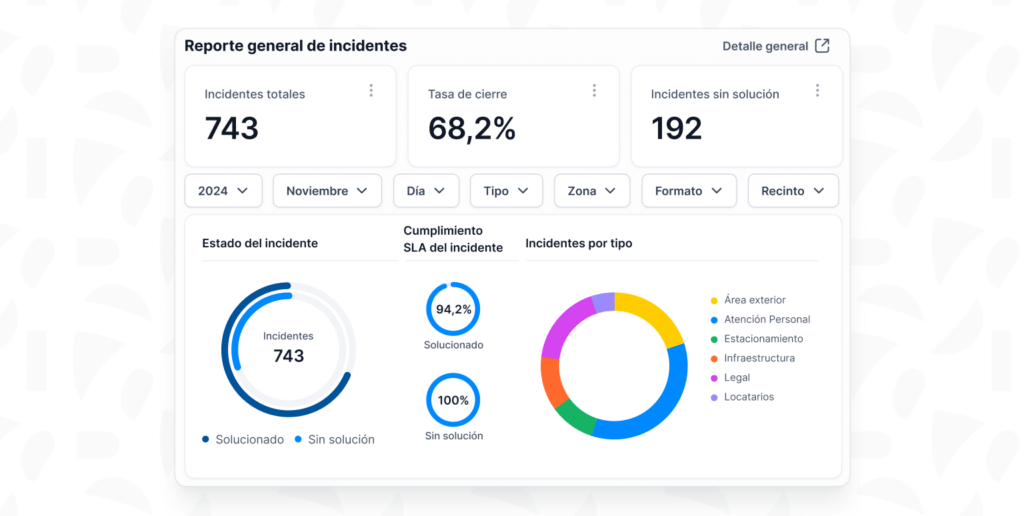Click the 94,2% Solucionado SLA gauge
Viewport: 1024px width, 516px height.
[453, 309]
